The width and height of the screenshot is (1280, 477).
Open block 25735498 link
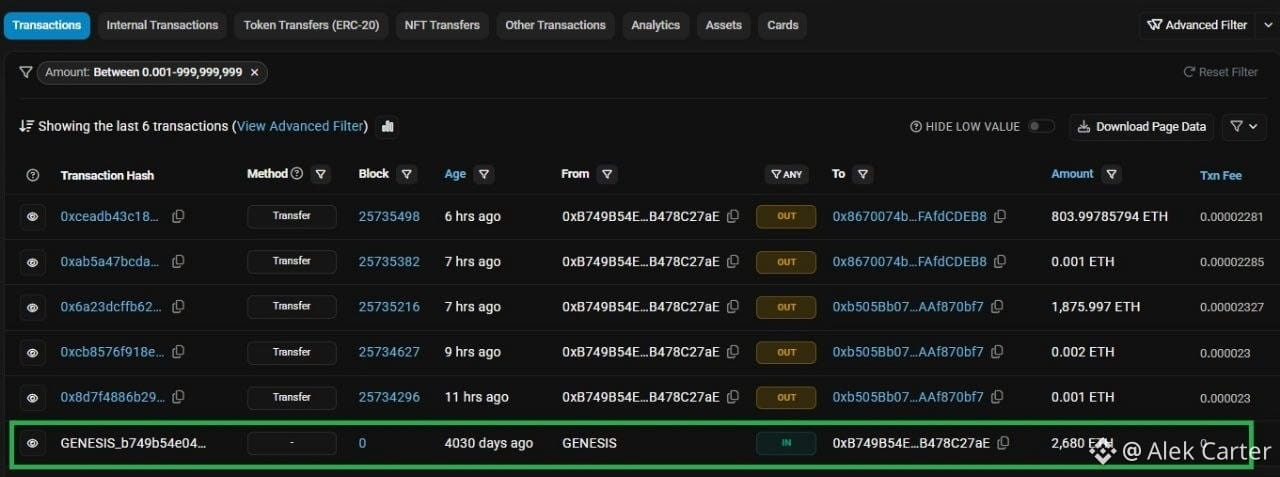tap(389, 216)
